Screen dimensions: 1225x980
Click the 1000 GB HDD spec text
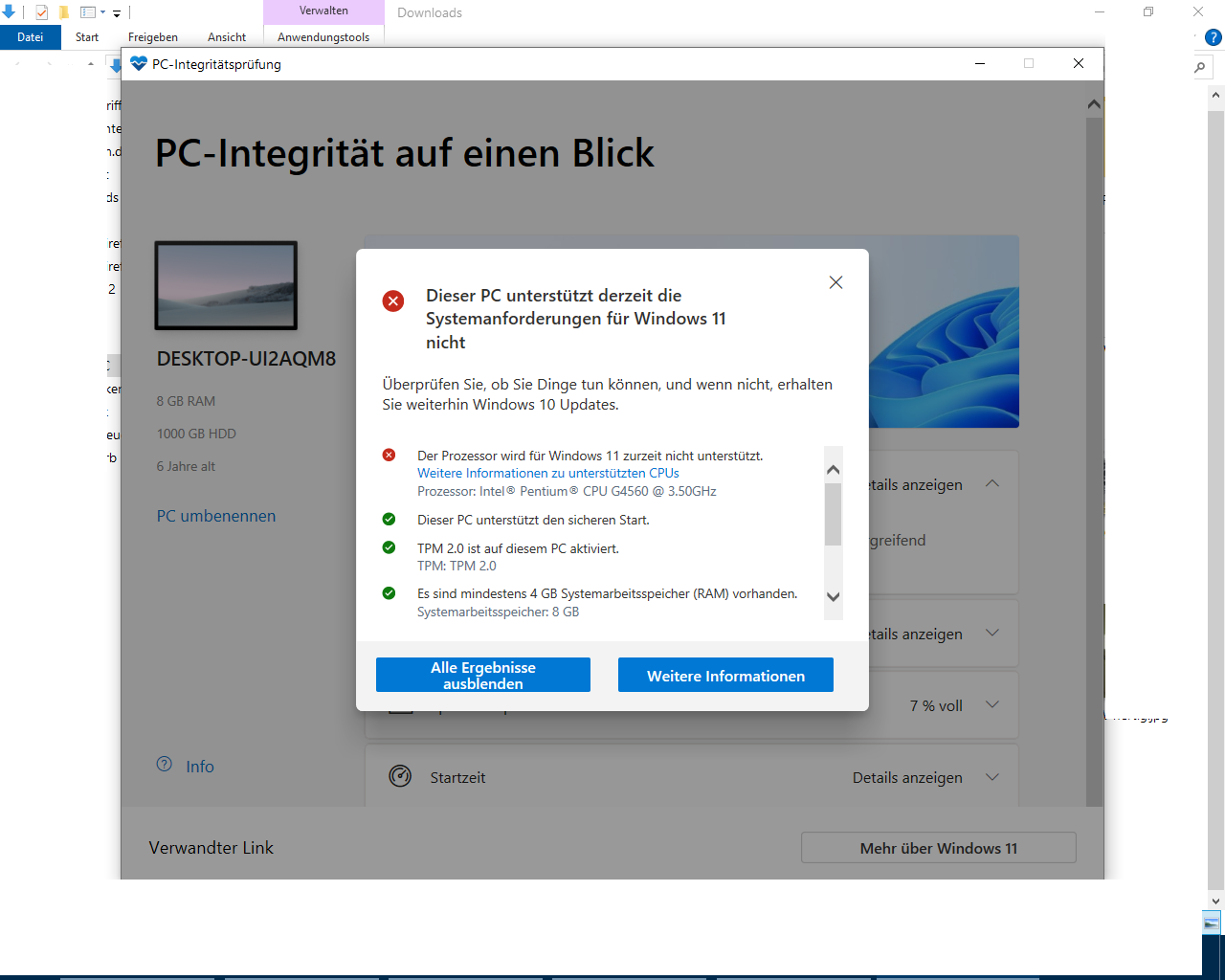coord(196,434)
